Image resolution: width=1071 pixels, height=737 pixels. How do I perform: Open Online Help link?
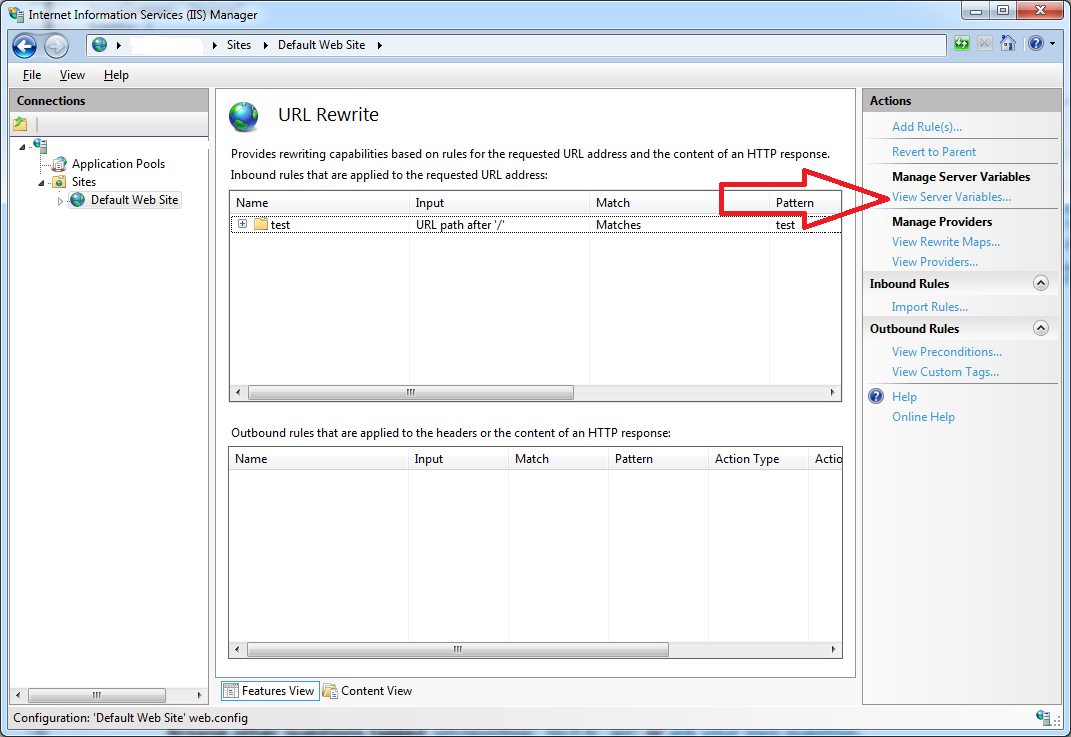(x=923, y=417)
